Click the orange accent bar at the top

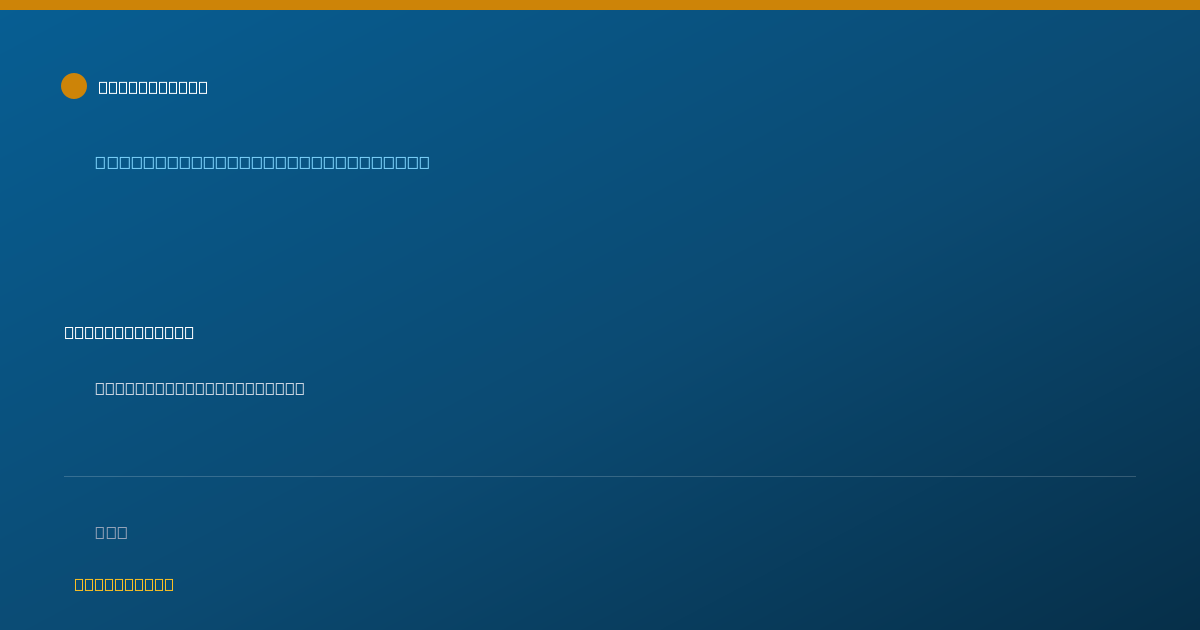coord(600,5)
